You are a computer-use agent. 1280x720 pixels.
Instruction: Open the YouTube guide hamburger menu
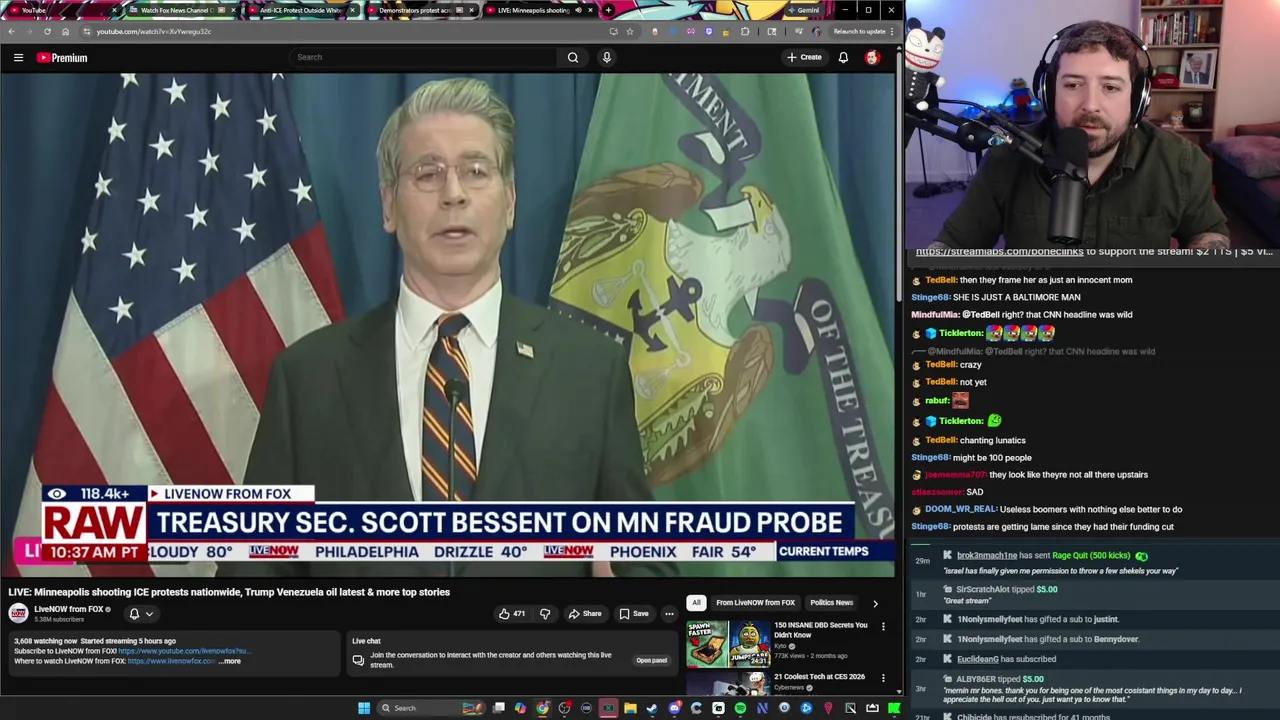[x=18, y=58]
